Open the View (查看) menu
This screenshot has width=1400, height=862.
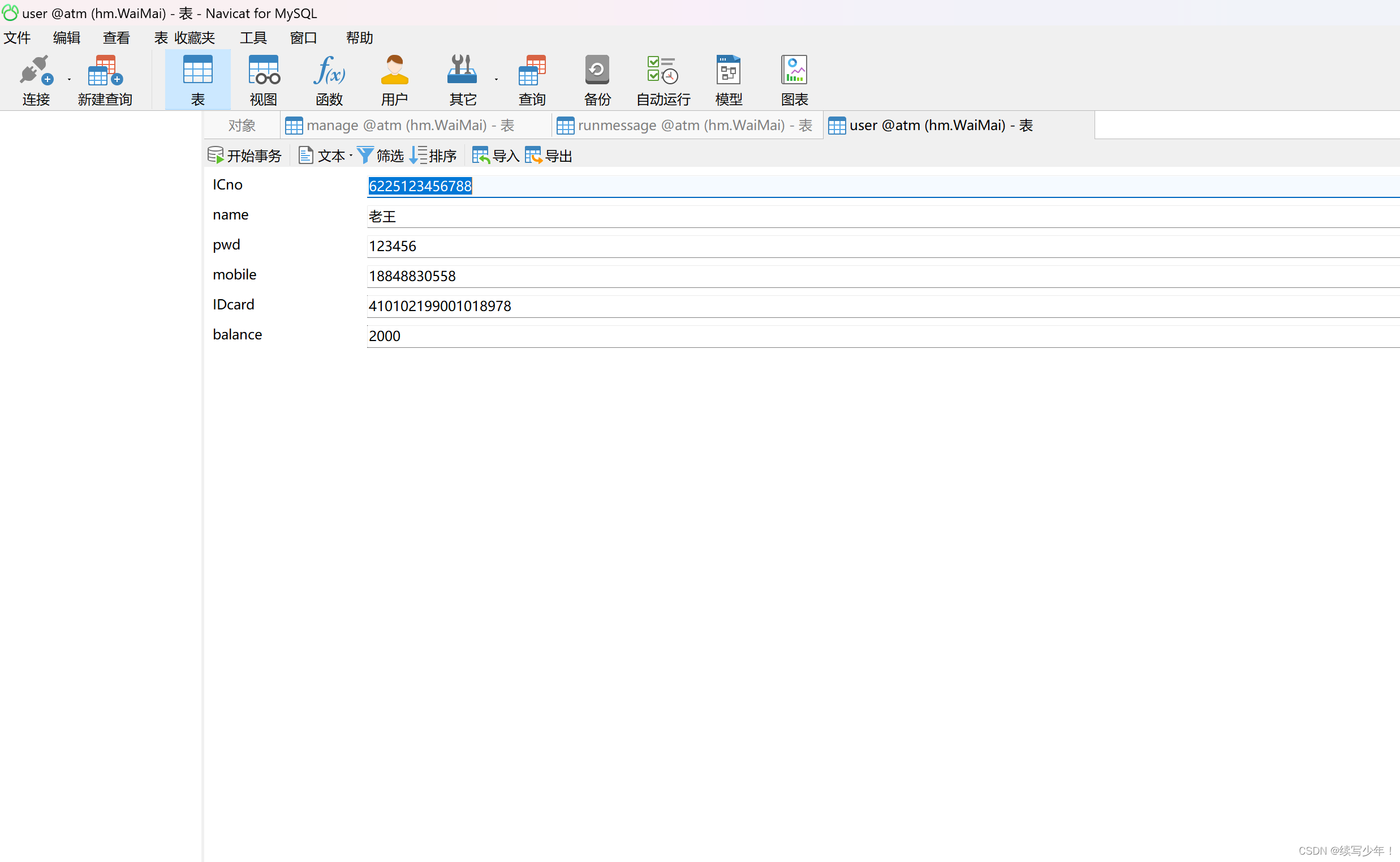pos(117,38)
